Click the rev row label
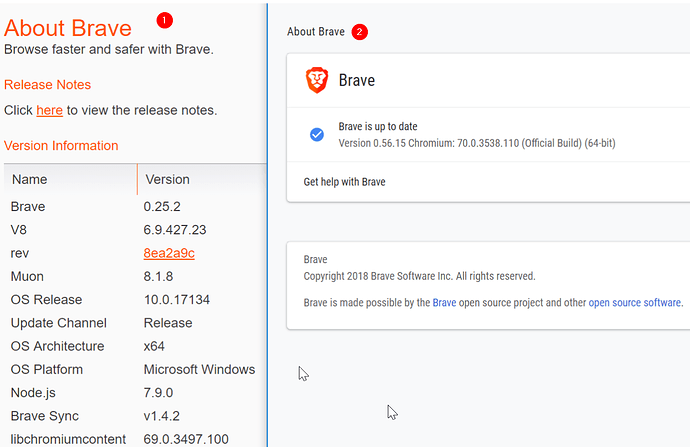The image size is (690, 447). click(x=20, y=253)
